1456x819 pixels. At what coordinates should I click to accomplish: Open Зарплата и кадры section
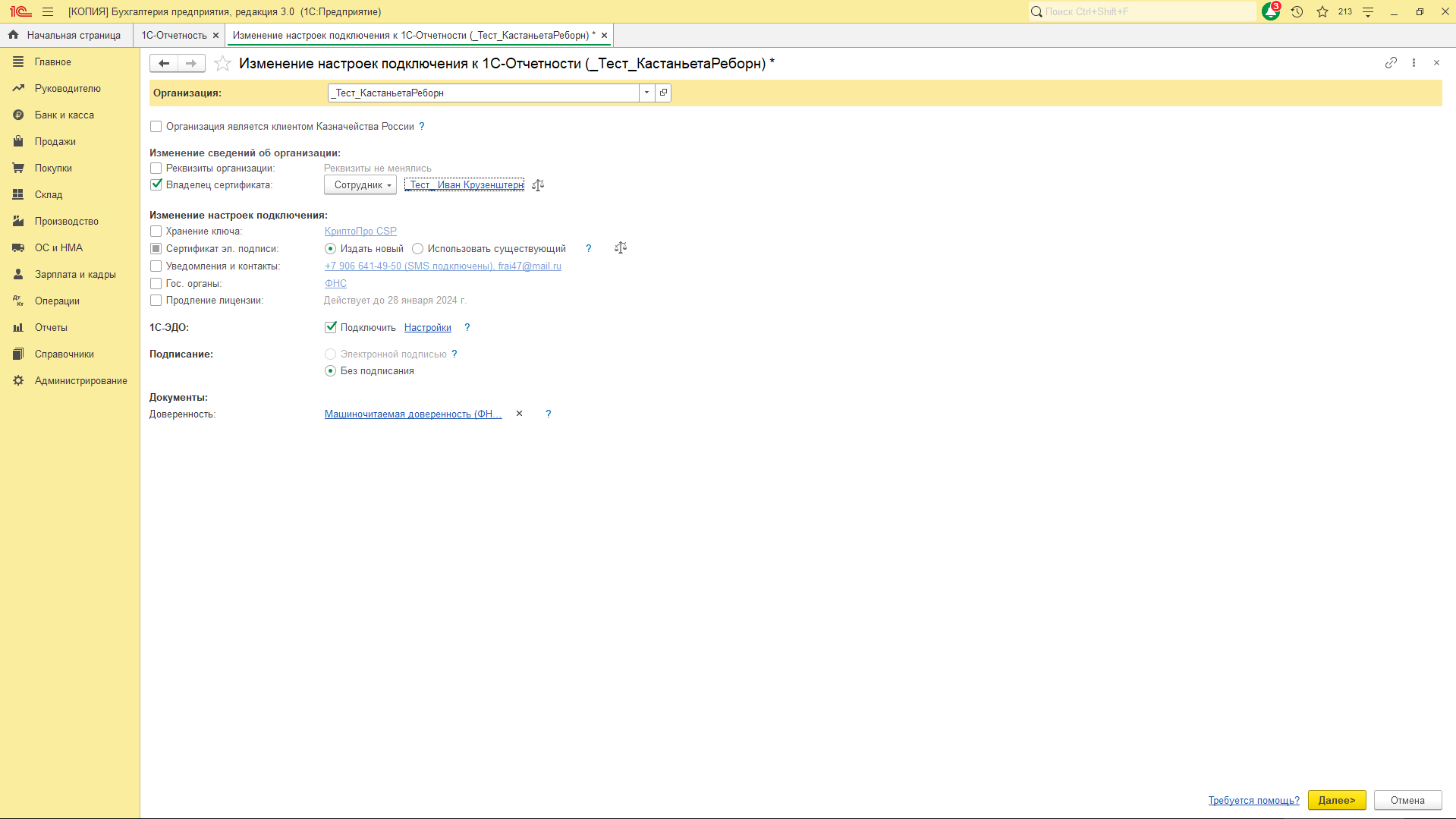[70, 275]
